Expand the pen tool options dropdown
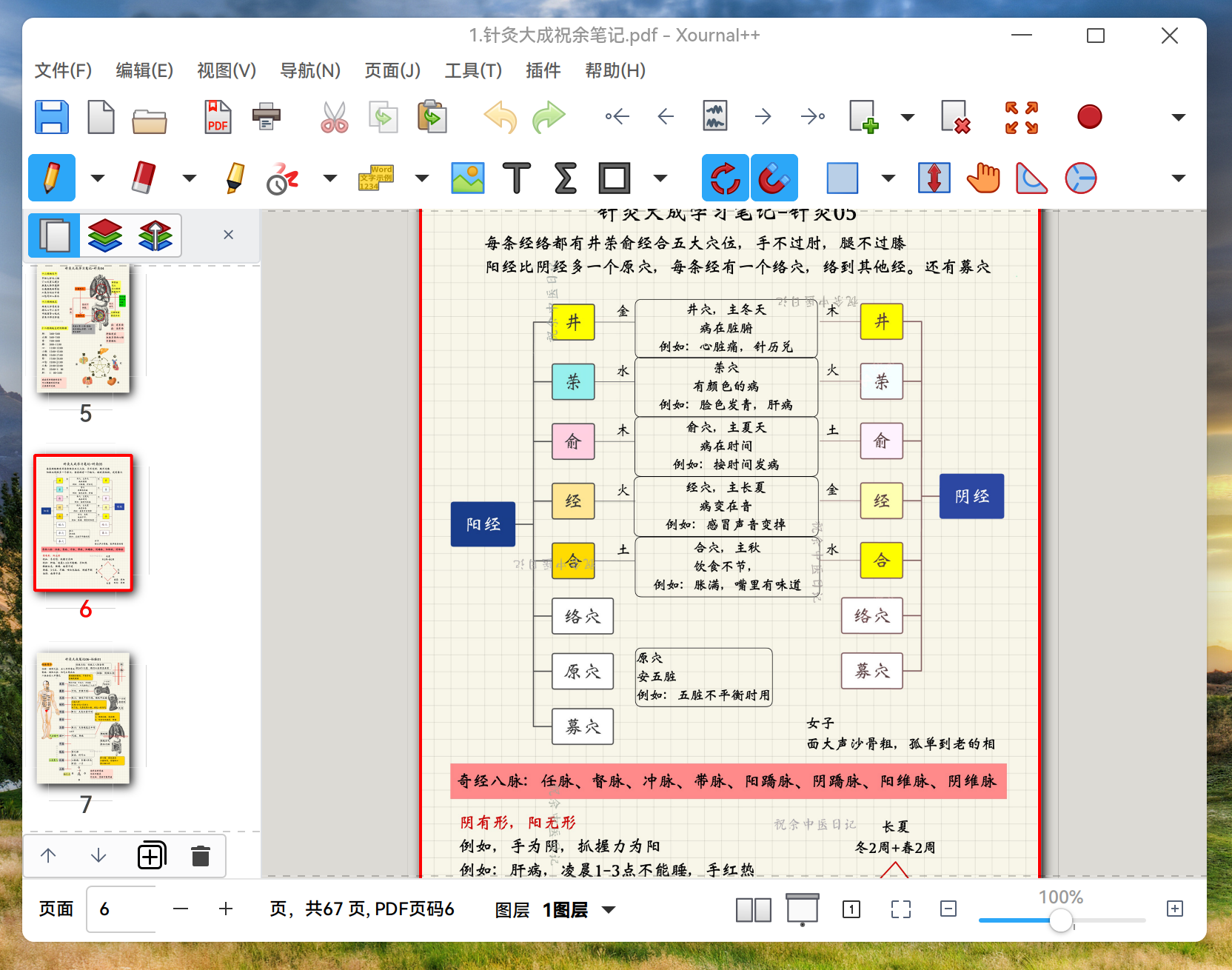 click(x=96, y=178)
